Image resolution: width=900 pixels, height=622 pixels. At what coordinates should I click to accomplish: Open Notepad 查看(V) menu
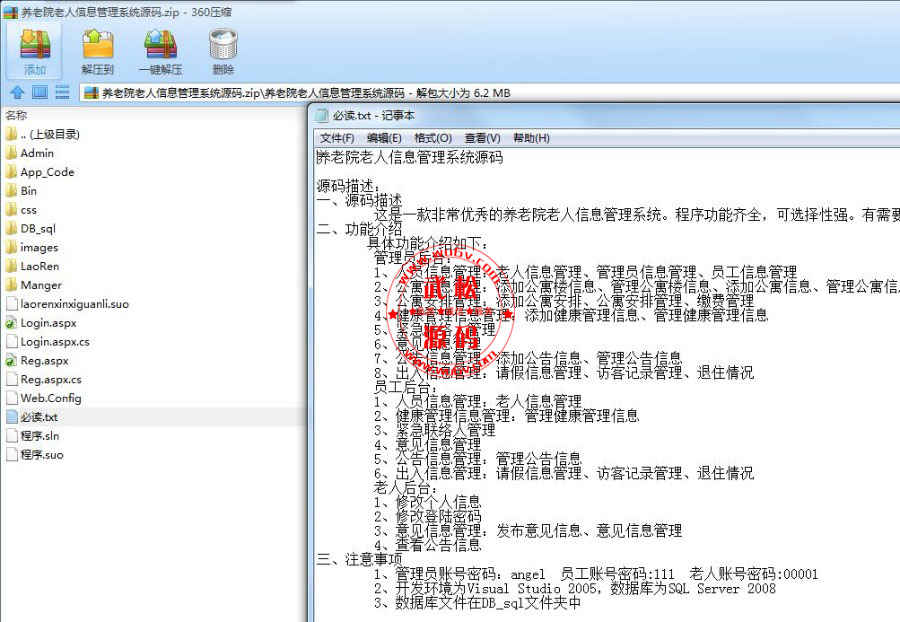tap(482, 138)
